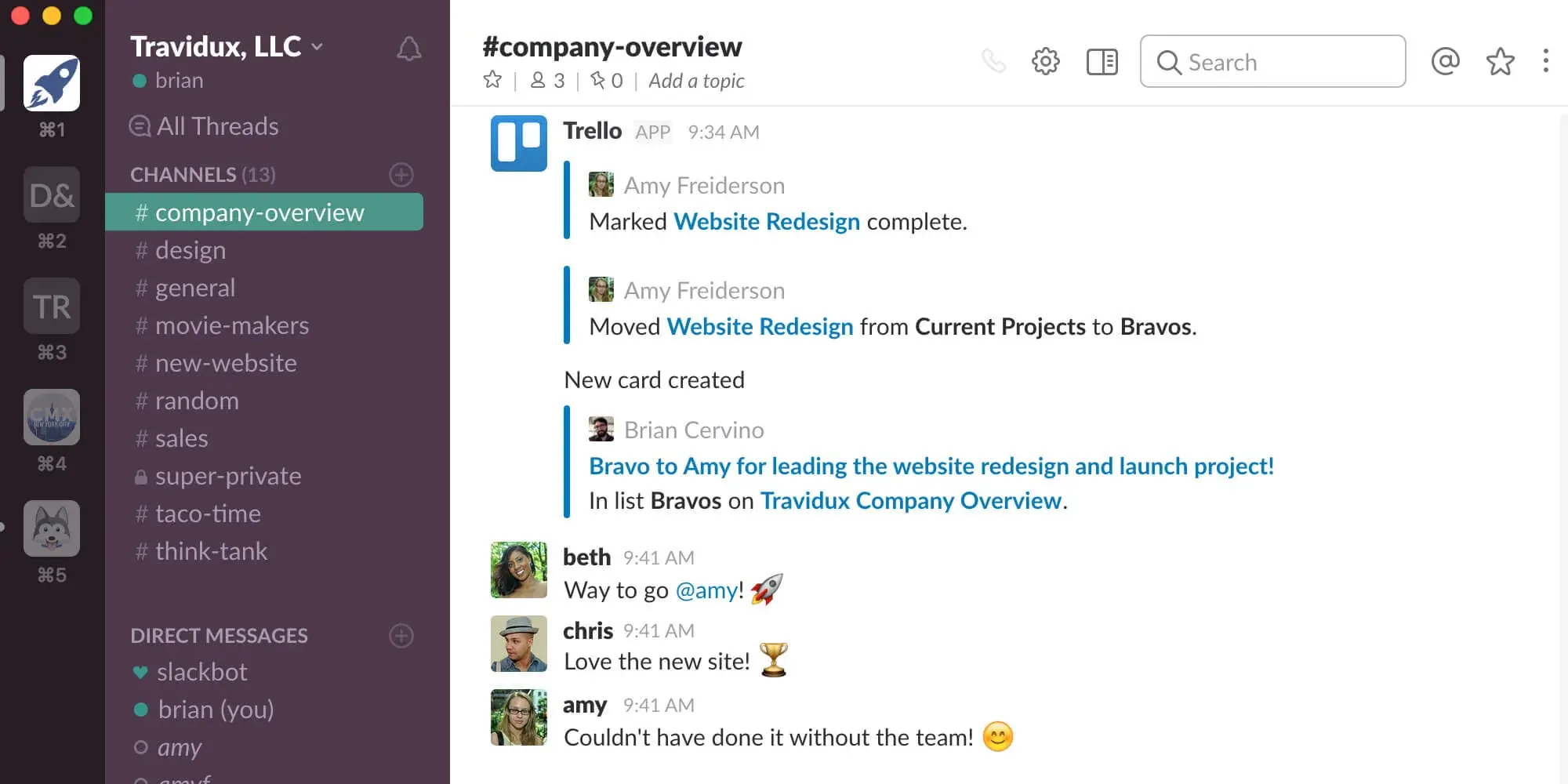Toggle the channel details pane

click(x=1102, y=62)
